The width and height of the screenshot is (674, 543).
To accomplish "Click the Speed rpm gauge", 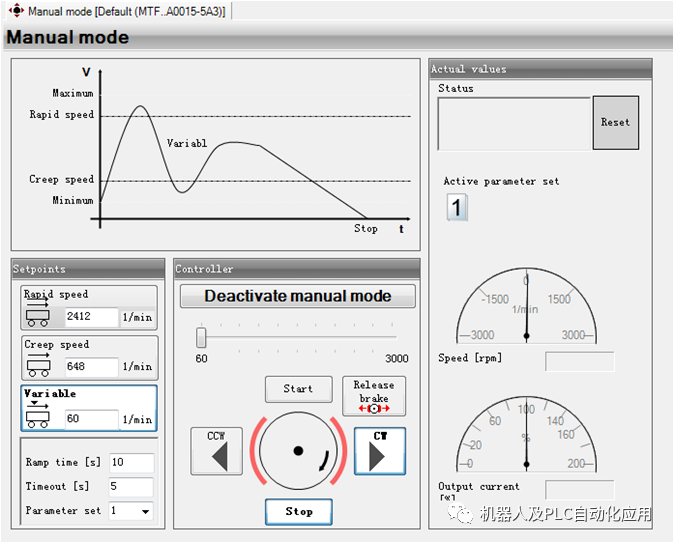I will tap(526, 306).
